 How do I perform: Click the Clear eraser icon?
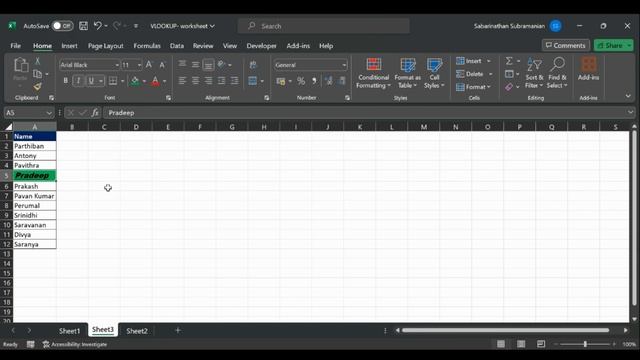point(509,87)
